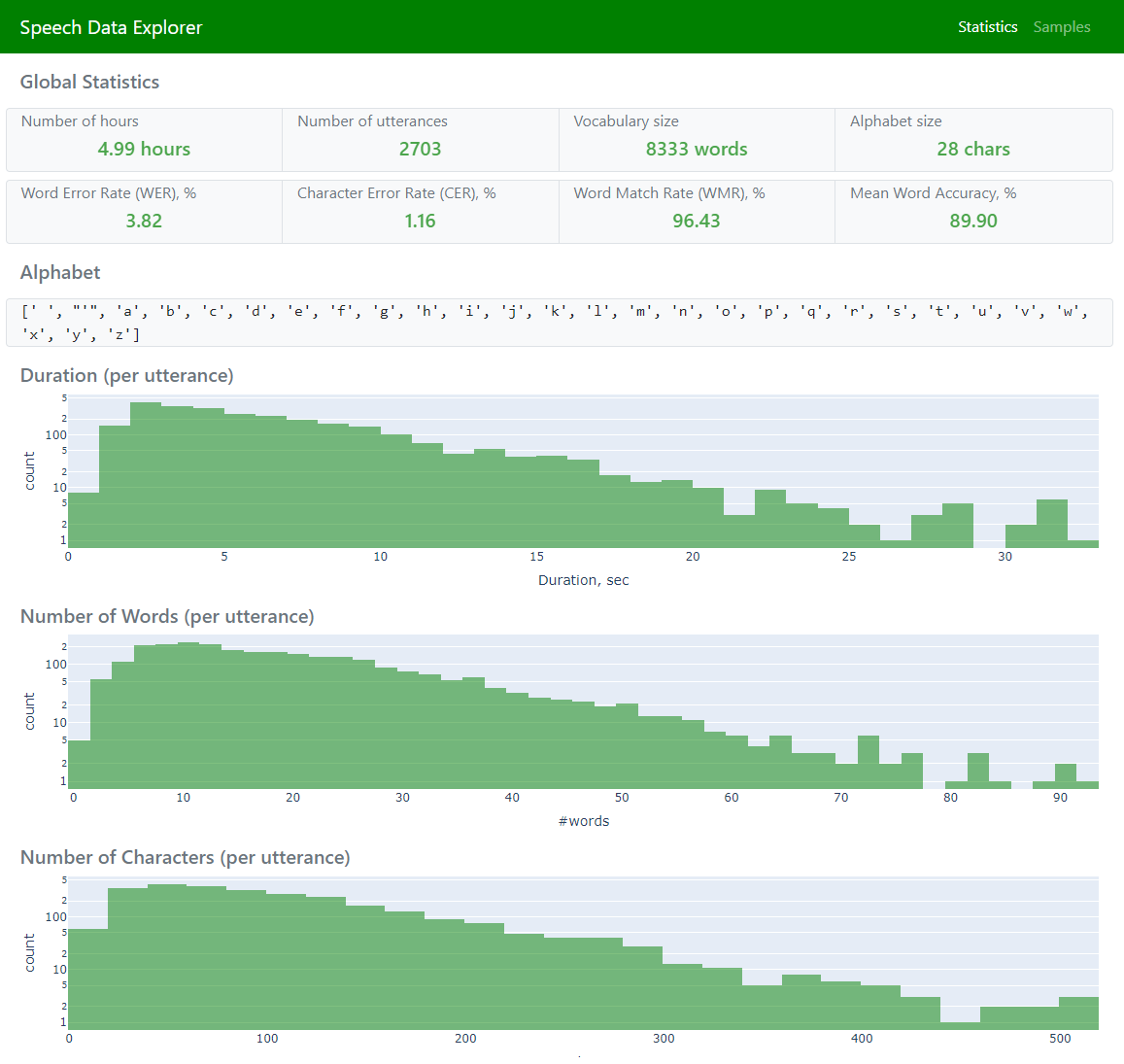Select the Number of utterances value 2703

tap(420, 149)
